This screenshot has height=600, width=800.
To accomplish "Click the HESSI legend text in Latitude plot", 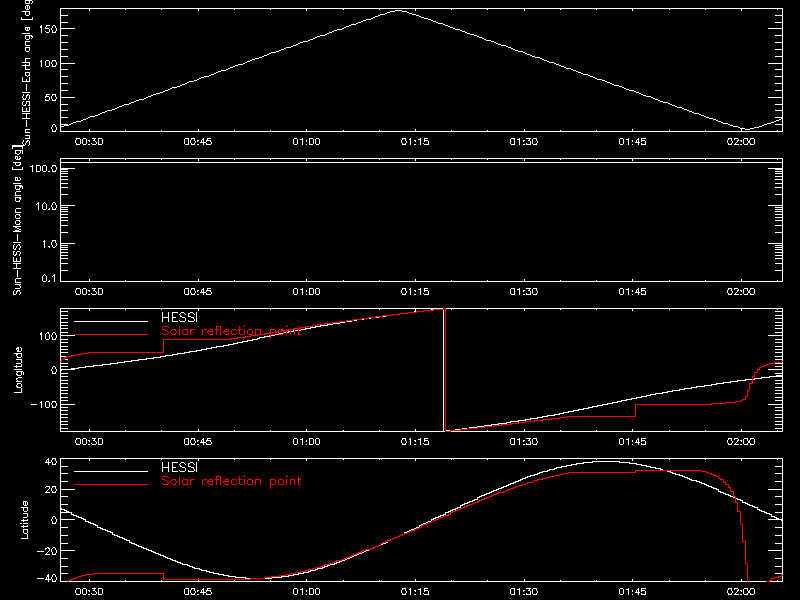I will click(179, 467).
